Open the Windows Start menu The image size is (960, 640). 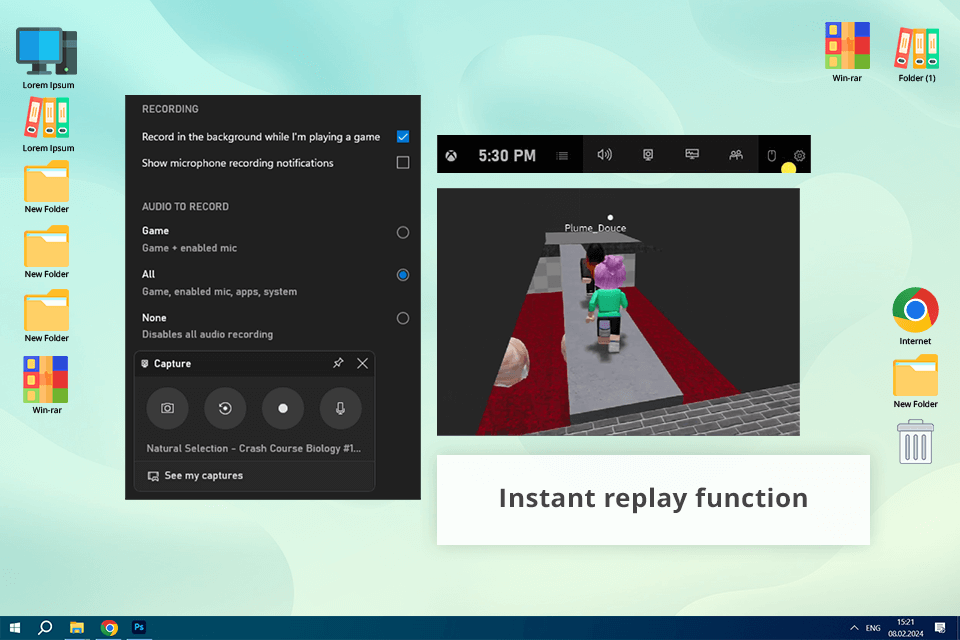[15, 628]
